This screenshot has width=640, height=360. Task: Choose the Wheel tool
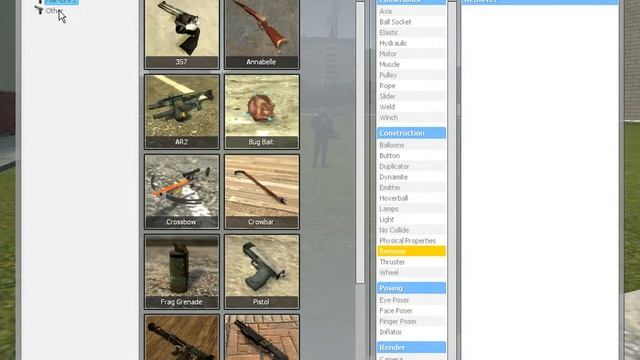pyautogui.click(x=411, y=273)
